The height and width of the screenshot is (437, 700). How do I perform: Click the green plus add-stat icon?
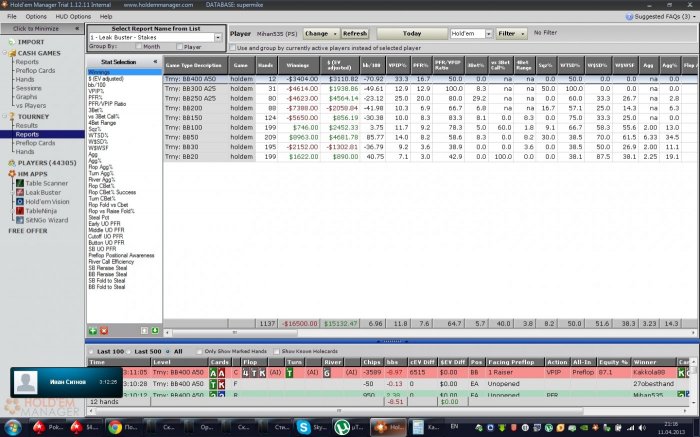[x=93, y=331]
